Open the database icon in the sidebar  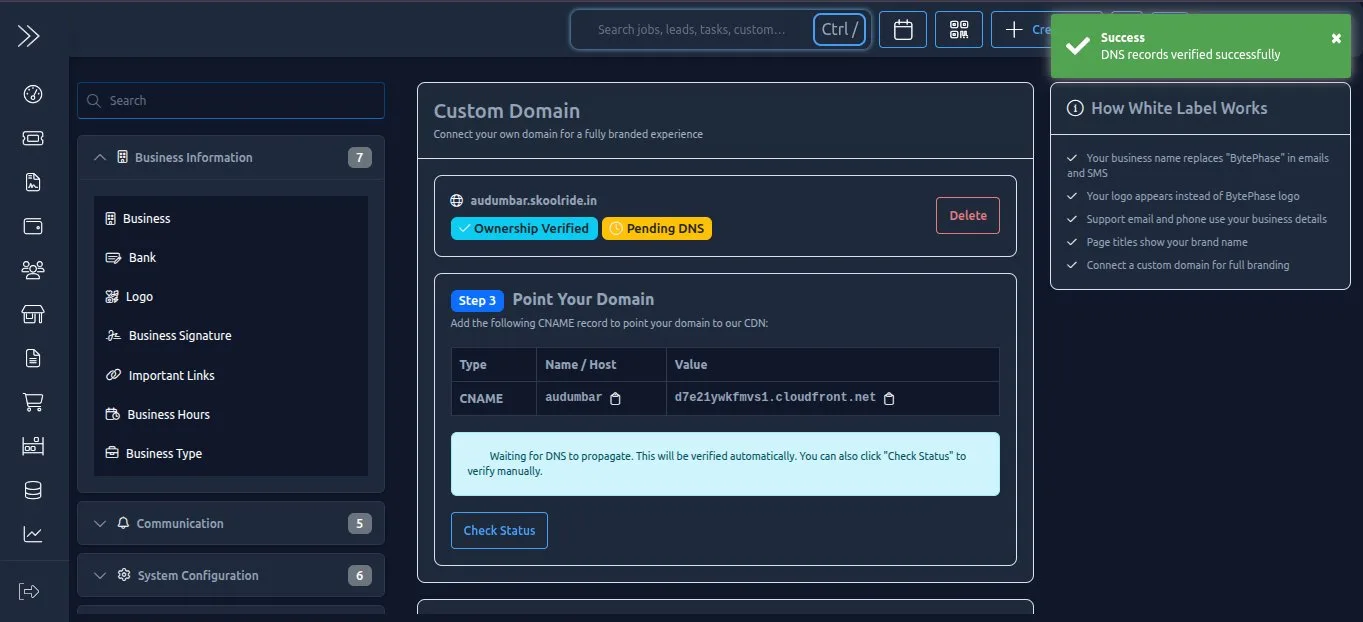click(x=33, y=490)
